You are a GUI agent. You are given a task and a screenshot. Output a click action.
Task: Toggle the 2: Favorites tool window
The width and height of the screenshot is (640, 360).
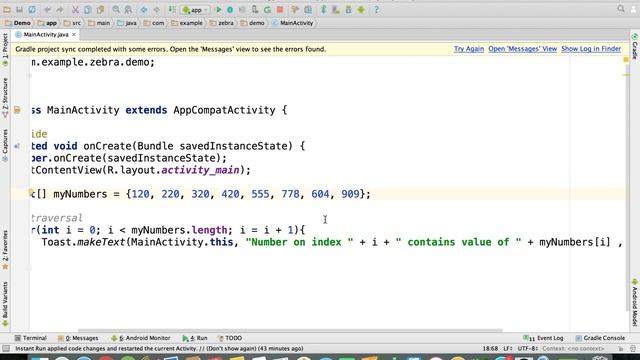[x=5, y=249]
